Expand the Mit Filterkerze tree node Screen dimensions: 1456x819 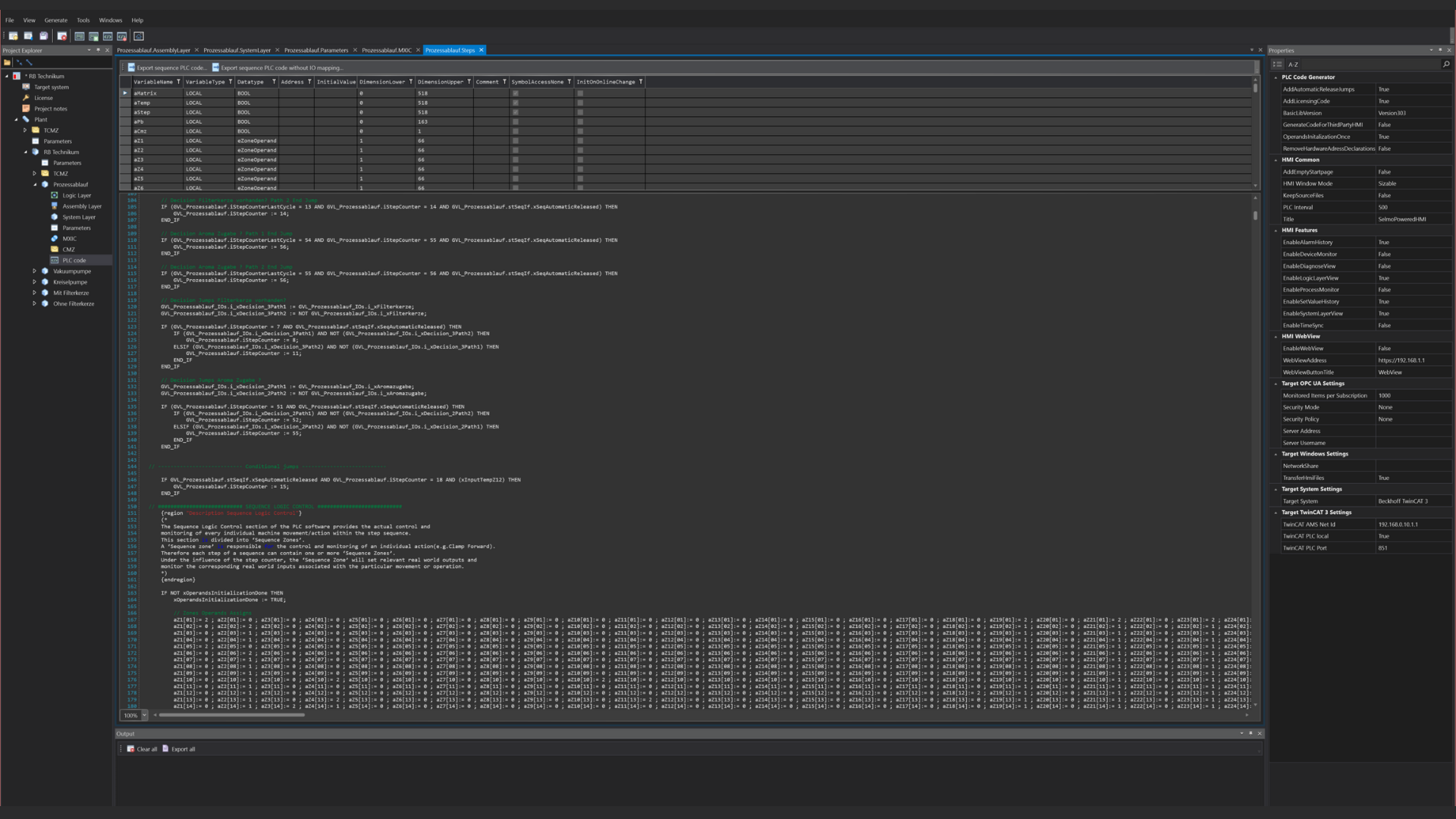35,293
